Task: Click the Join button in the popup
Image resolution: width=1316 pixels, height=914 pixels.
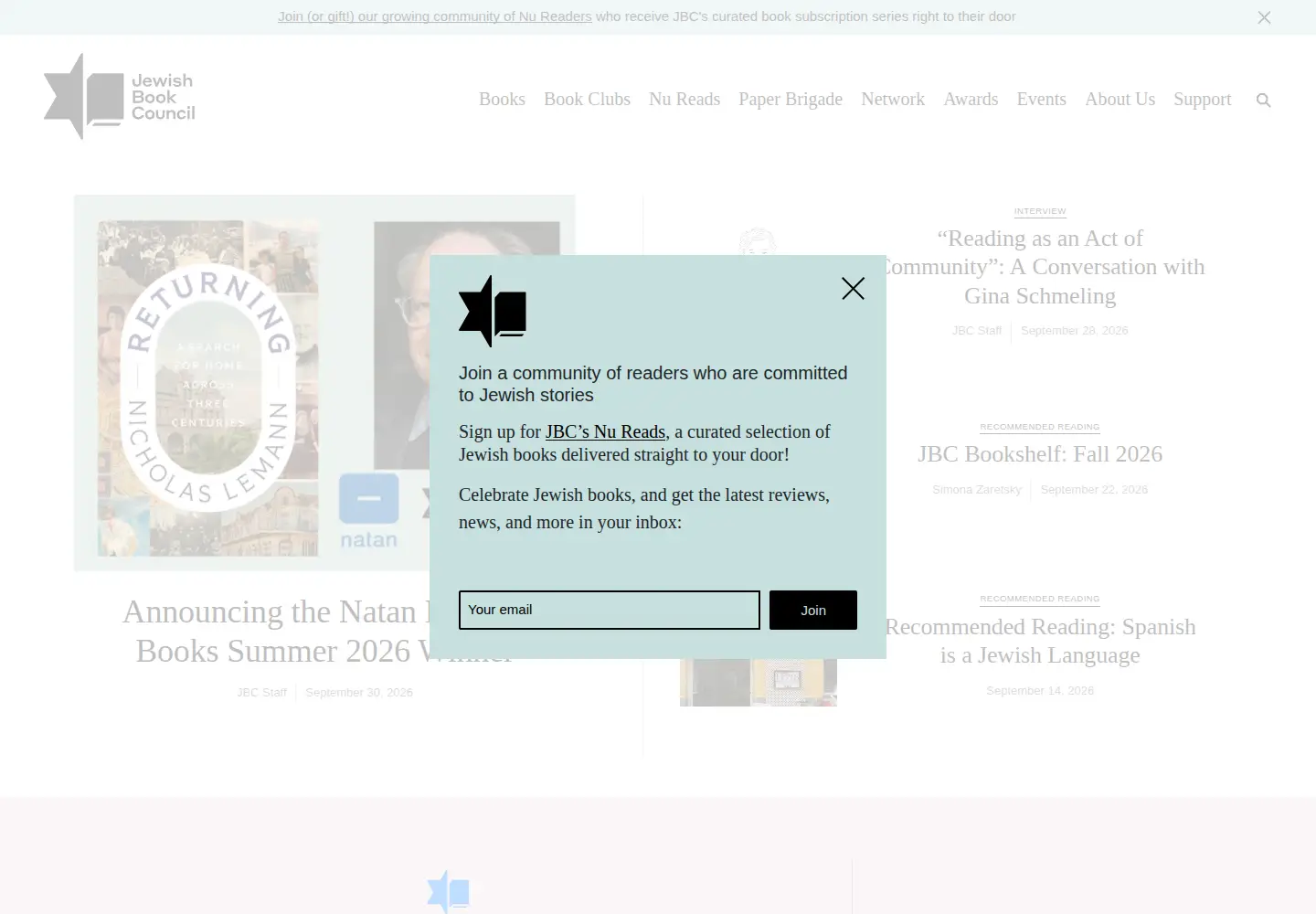Action: [813, 611]
